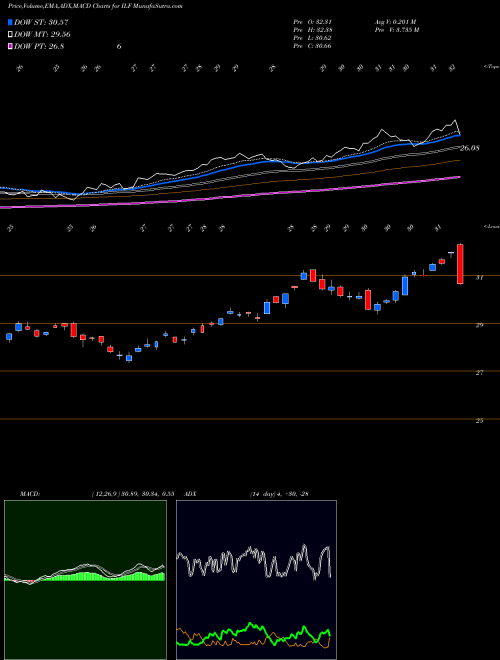
Task: Select the 'DOW ST: 30.57' label
Action: click(x=41, y=22)
